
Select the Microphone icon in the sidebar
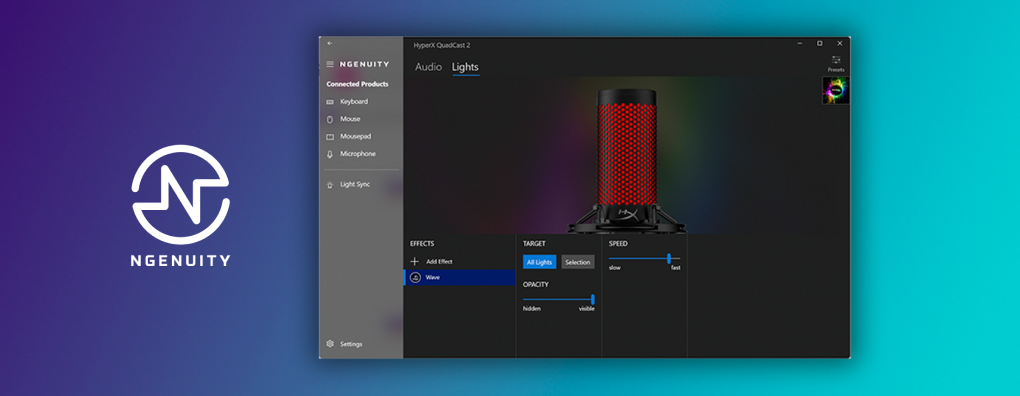pyautogui.click(x=330, y=154)
